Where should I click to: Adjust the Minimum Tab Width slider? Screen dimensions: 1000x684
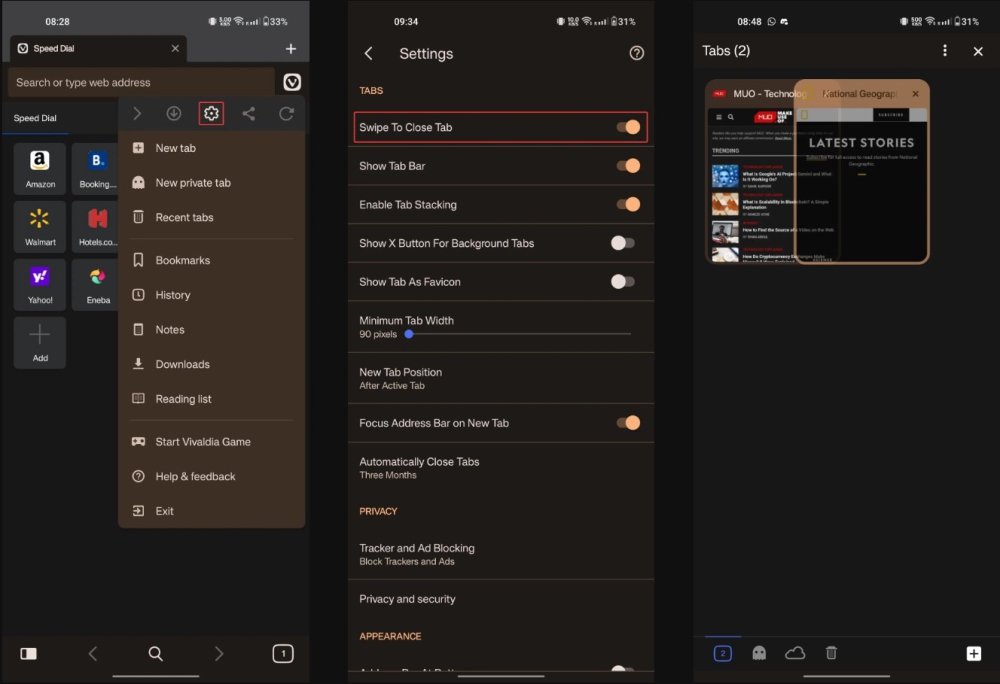pyautogui.click(x=409, y=334)
